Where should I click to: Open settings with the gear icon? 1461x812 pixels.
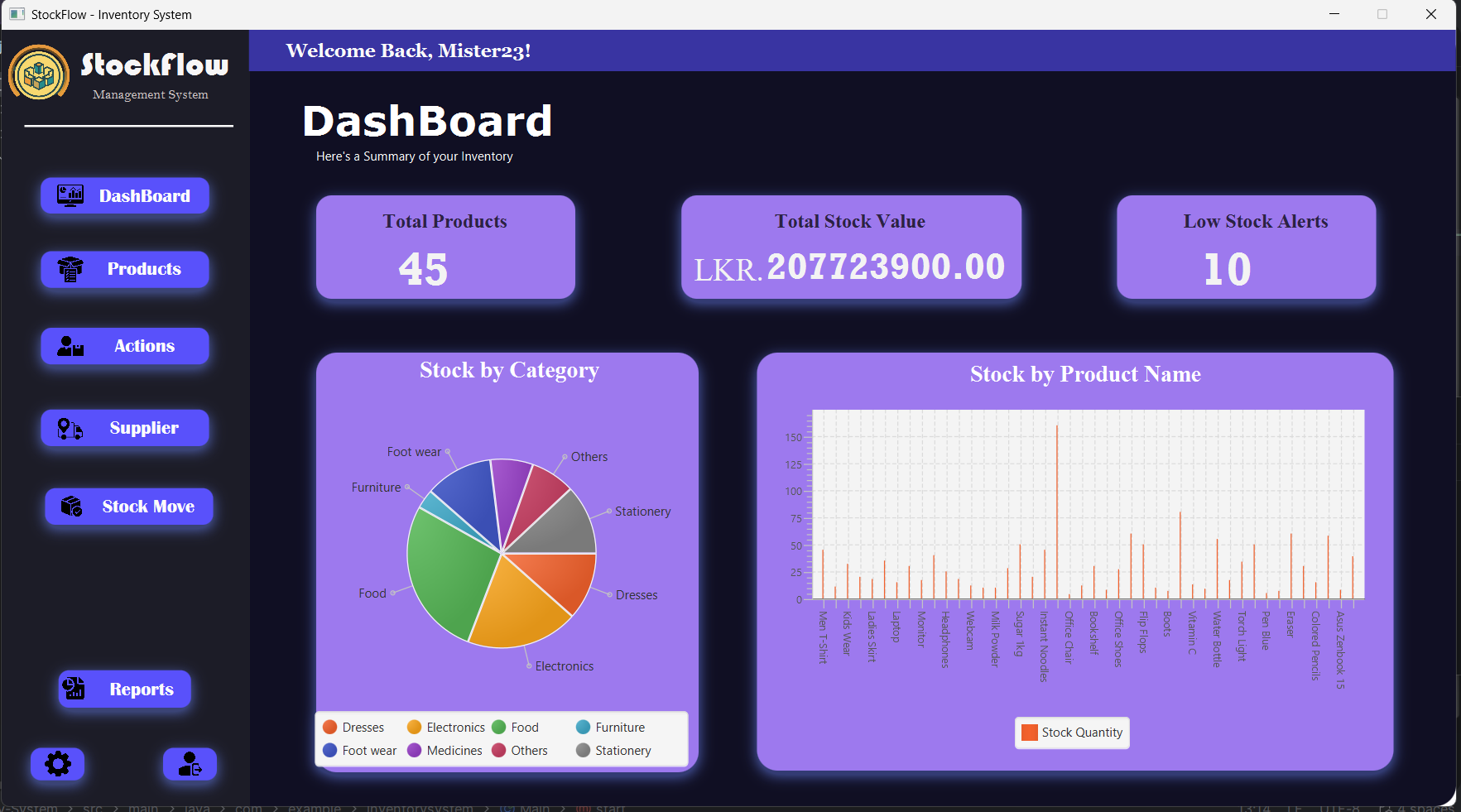click(57, 763)
